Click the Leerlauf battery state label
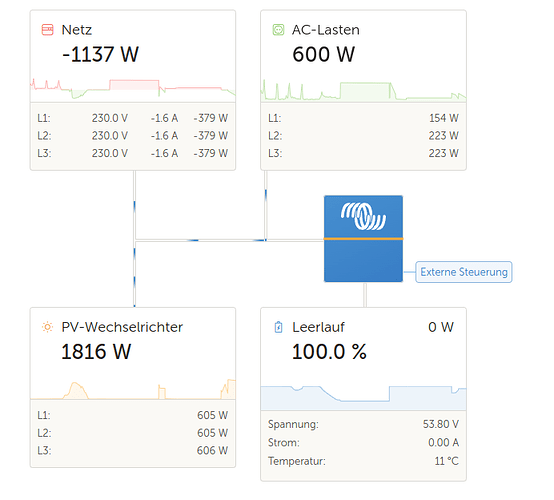The width and height of the screenshot is (554, 500). click(318, 327)
